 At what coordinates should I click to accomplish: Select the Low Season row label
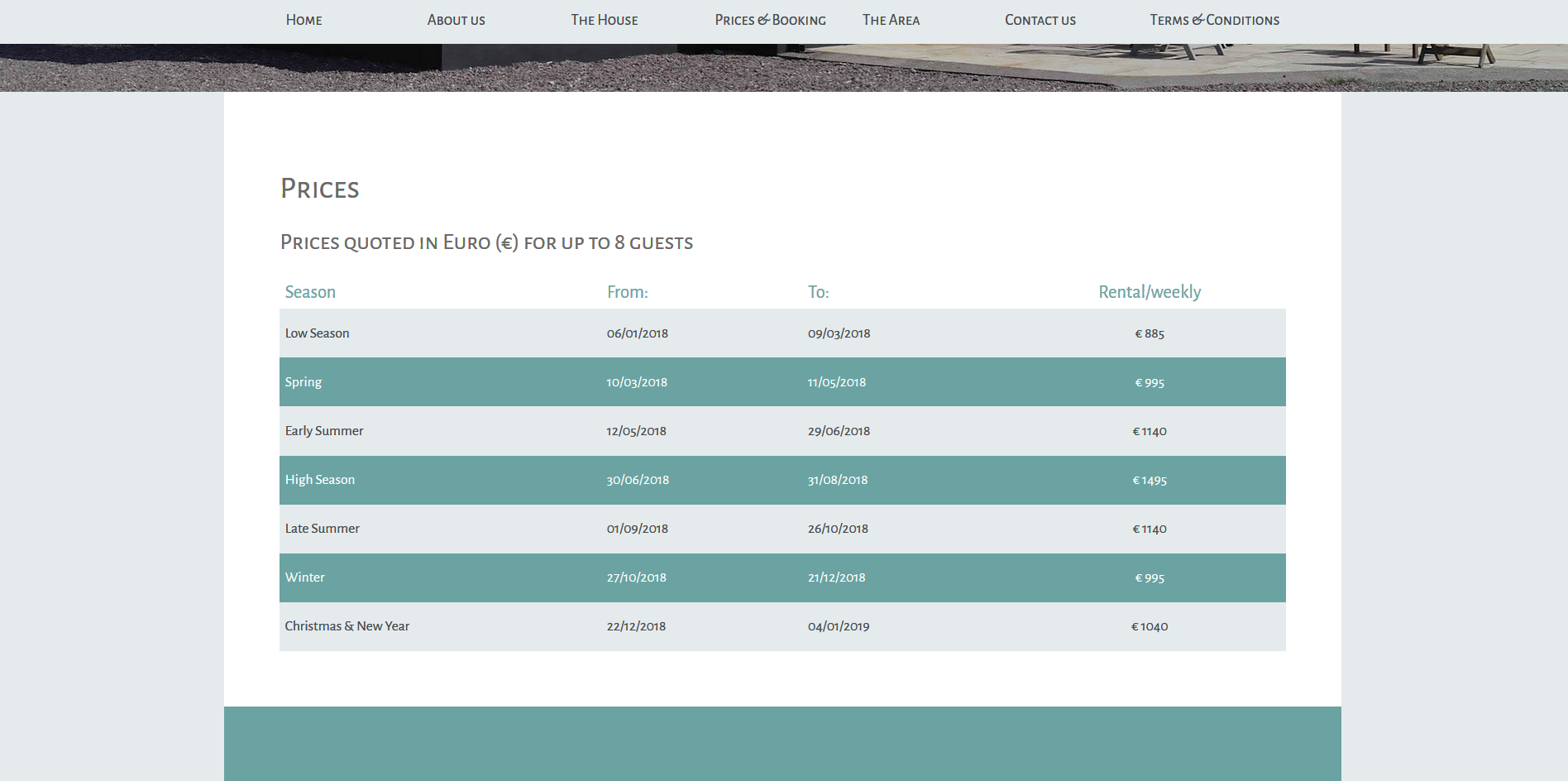317,333
